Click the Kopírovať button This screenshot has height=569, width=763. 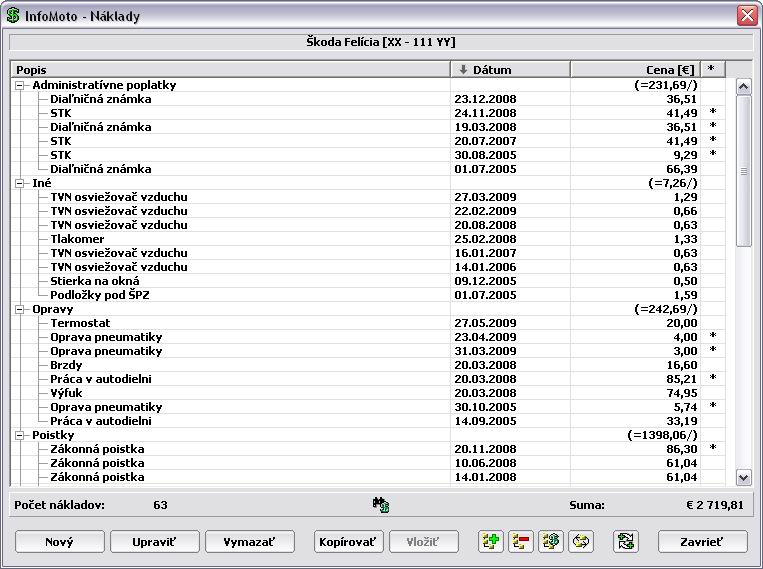pos(348,542)
